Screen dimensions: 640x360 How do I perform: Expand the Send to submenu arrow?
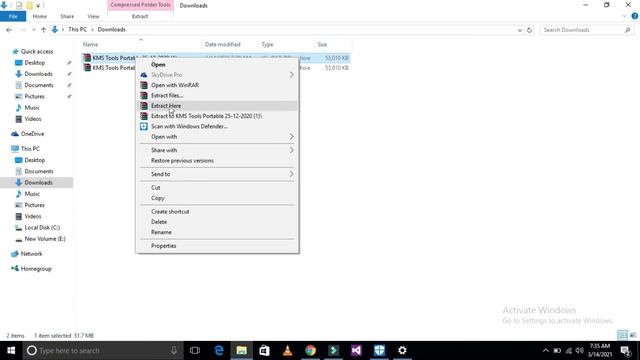click(x=291, y=174)
